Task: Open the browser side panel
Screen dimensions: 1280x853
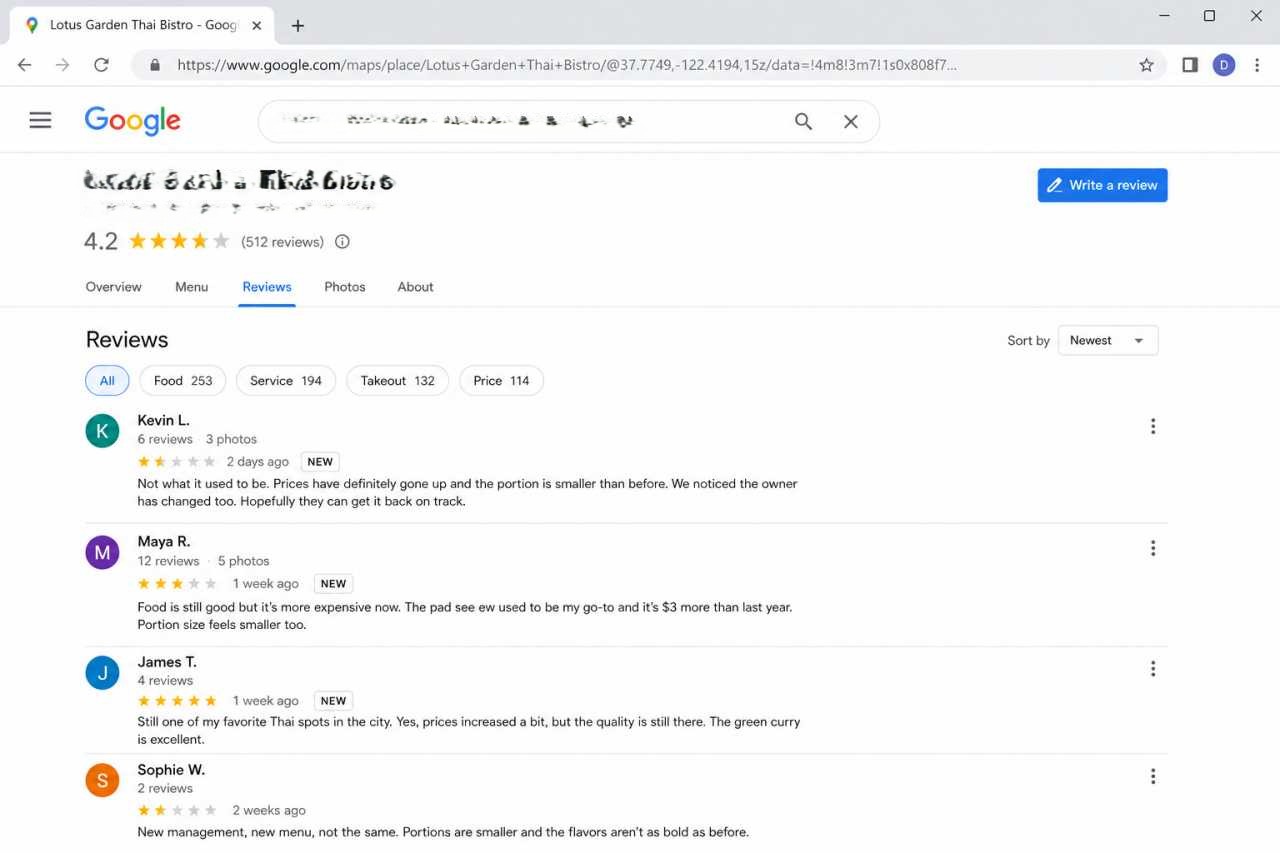Action: pos(1190,65)
